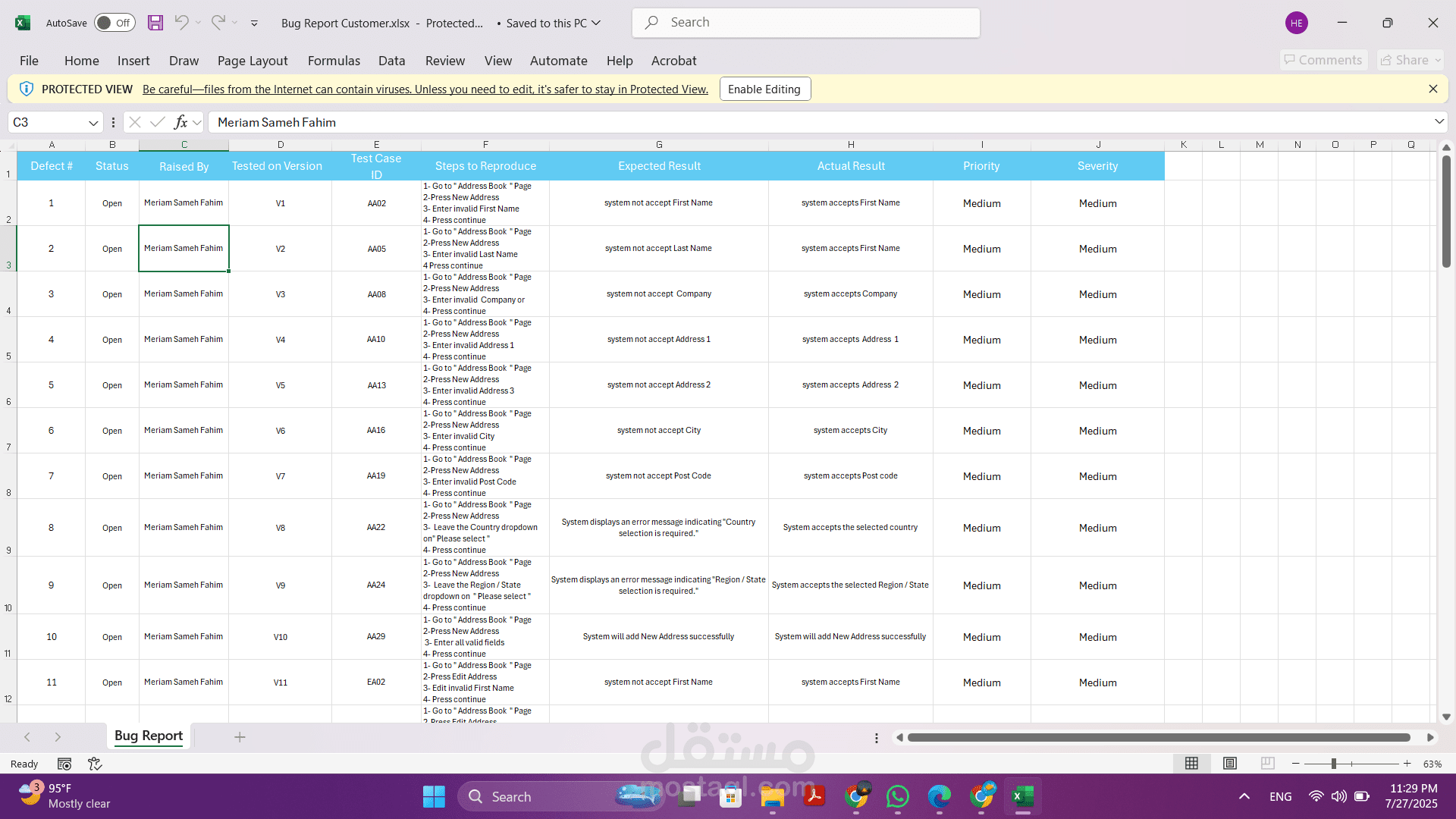
Task: Toggle the AutoSave switch
Action: pos(115,23)
